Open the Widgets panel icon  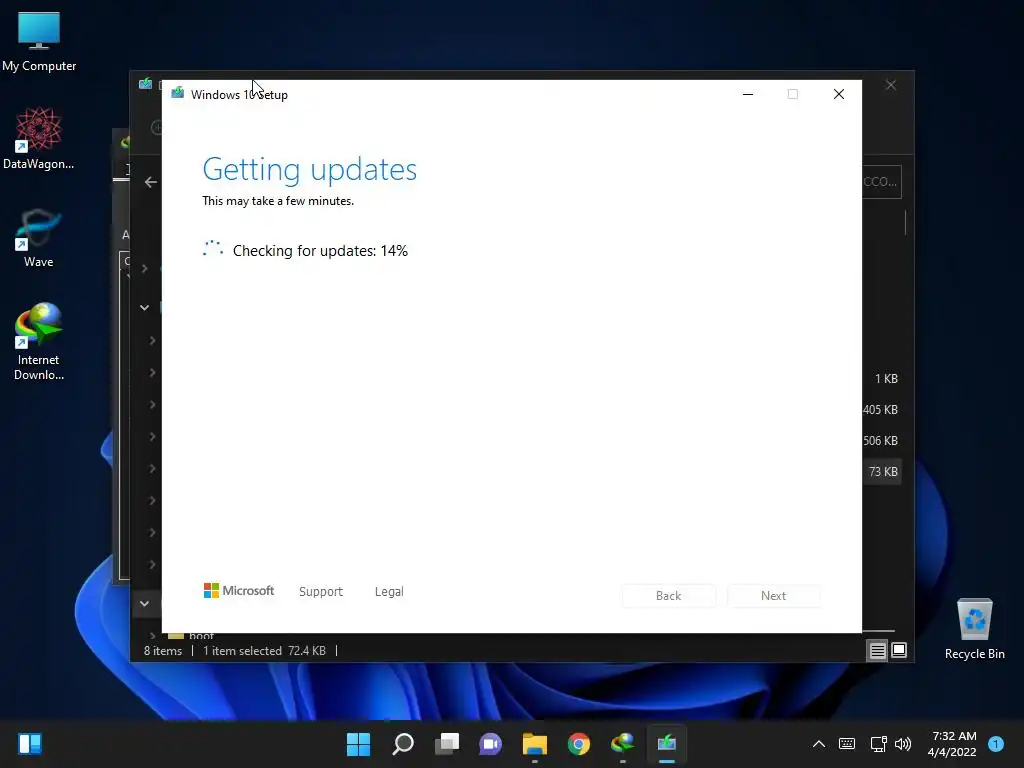(30, 744)
